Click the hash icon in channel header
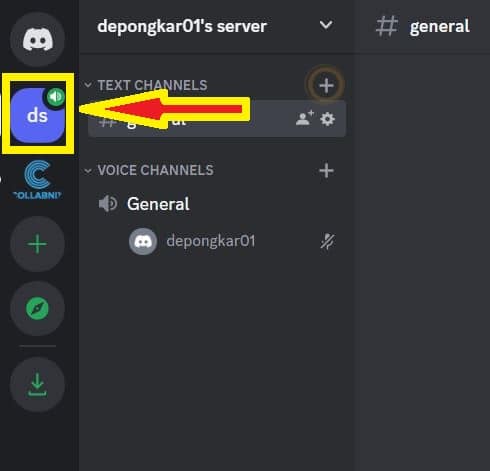Image resolution: width=490 pixels, height=471 pixels. 387,26
